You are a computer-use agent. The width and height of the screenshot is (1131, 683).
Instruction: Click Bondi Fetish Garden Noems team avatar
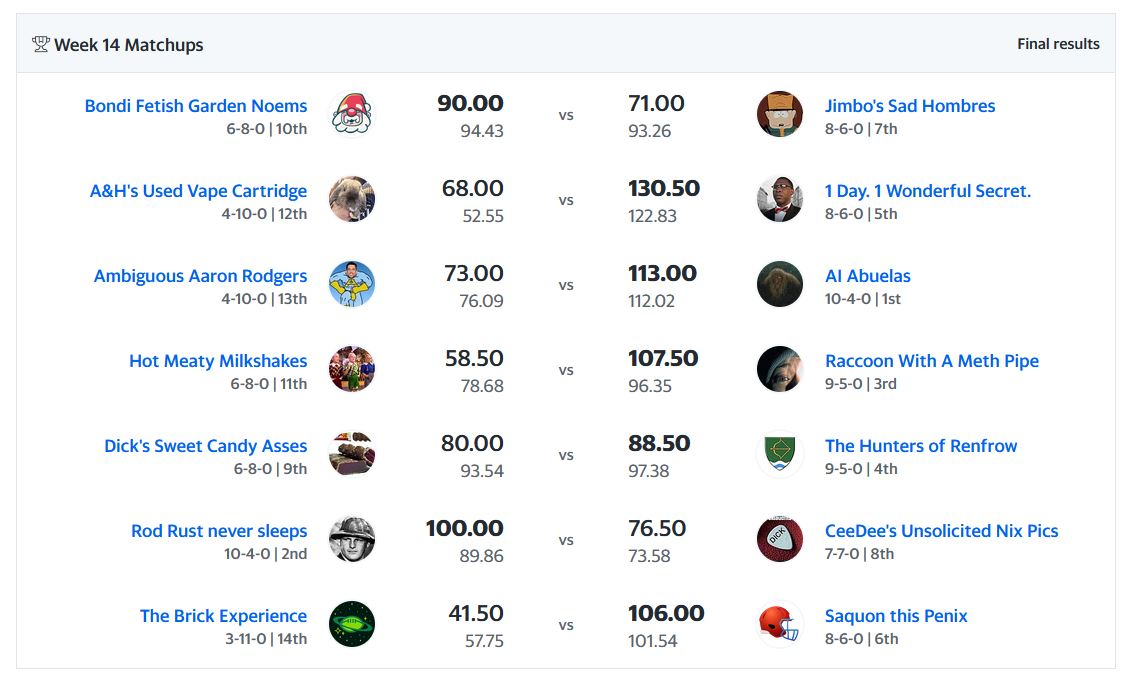(351, 114)
